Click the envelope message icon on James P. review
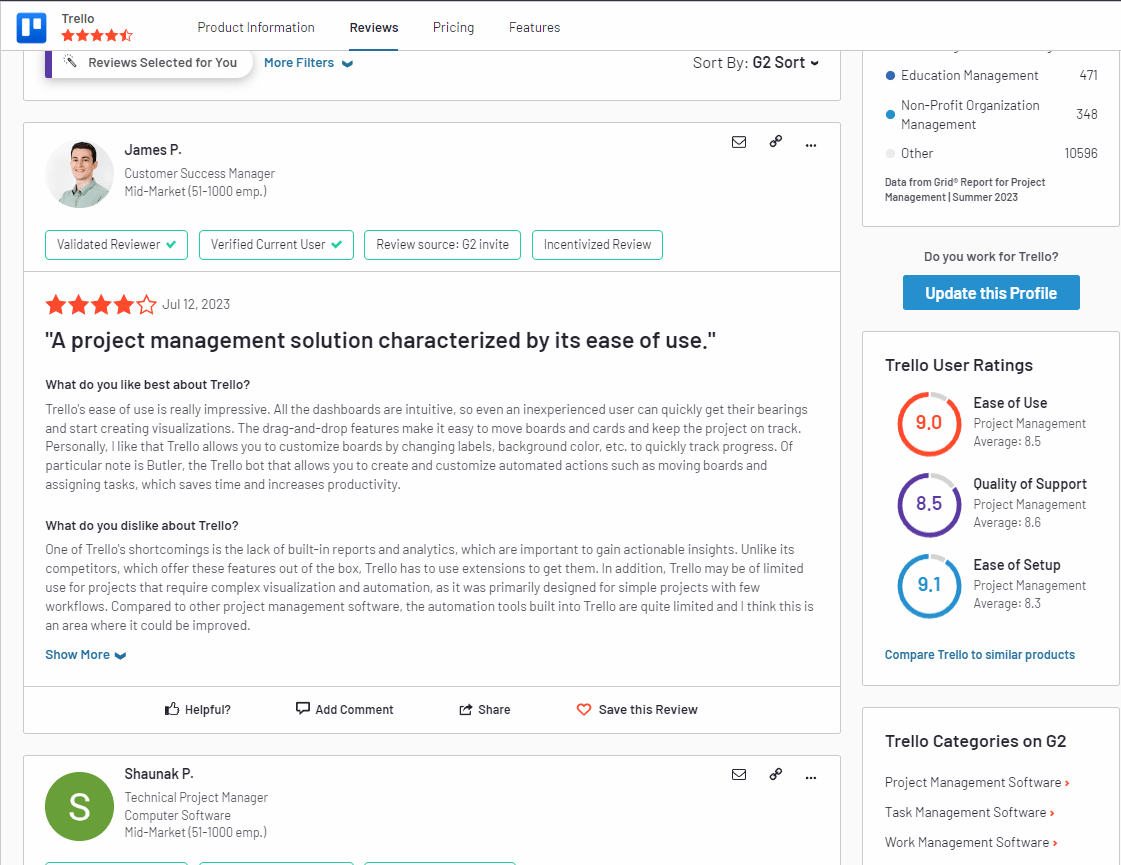Viewport: 1121px width, 865px height. [x=739, y=142]
